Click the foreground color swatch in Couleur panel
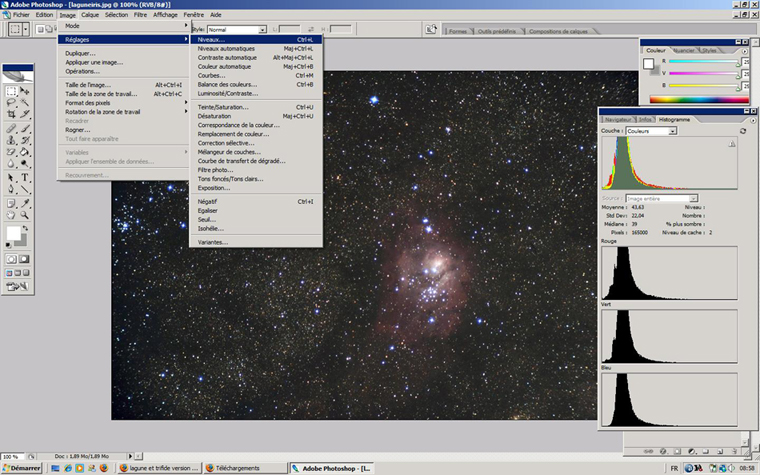Screen dimensions: 760x475 coord(648,63)
